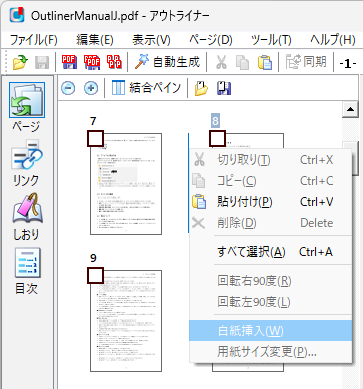Choose 切り取り(T) in context menu
This screenshot has width=363, height=389.
pyautogui.click(x=270, y=160)
